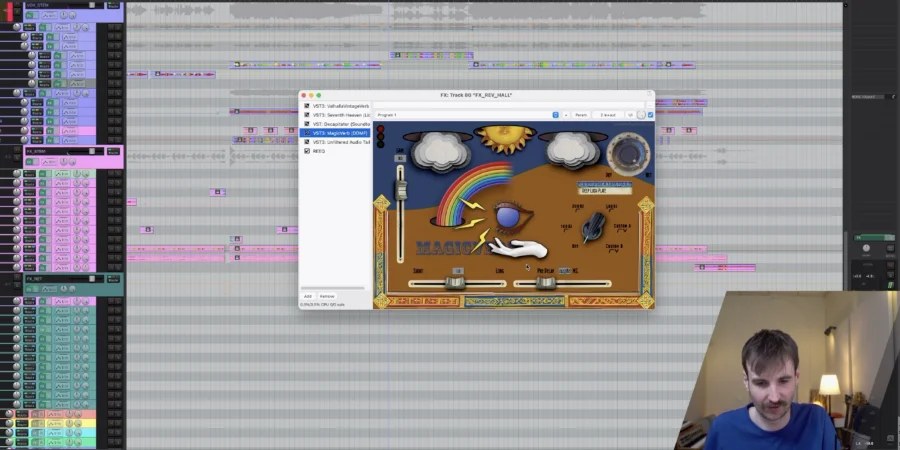900x450 pixels.
Task: Open the Program 1 preset dropdown
Action: click(467, 115)
